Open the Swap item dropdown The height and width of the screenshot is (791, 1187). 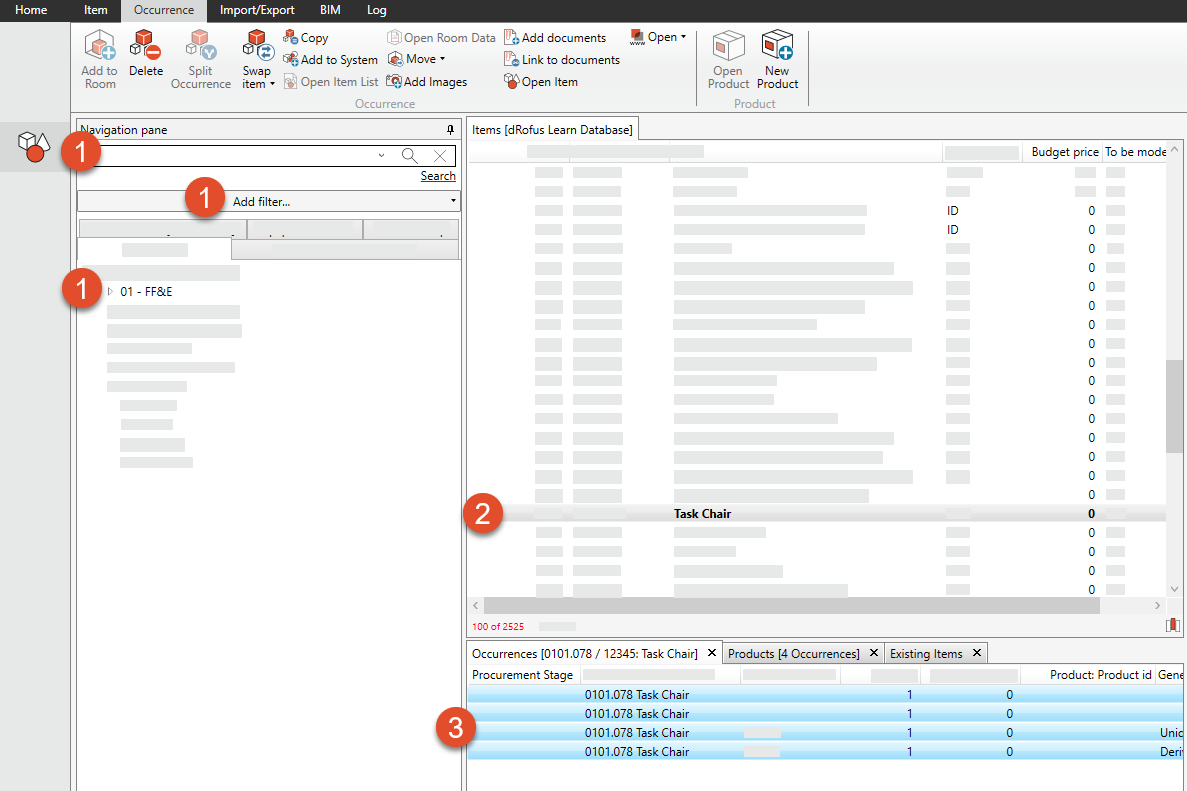coord(257,84)
